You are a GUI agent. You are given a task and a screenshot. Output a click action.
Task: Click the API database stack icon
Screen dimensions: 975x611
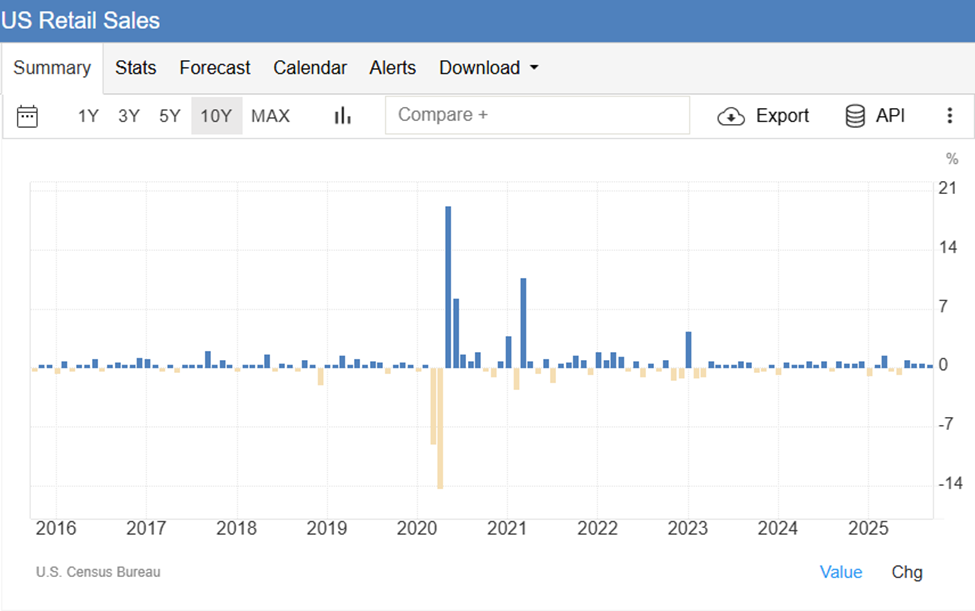click(x=855, y=116)
